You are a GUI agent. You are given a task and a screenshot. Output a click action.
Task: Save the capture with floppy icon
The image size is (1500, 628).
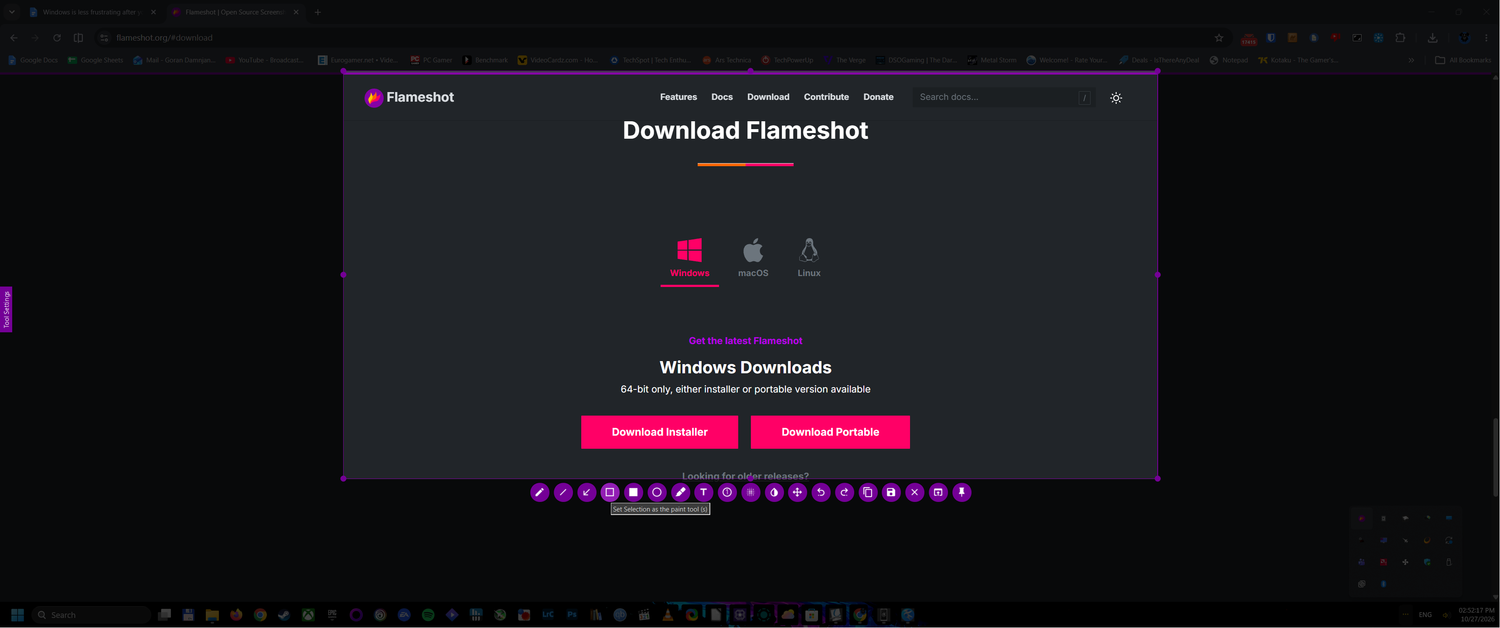point(891,492)
